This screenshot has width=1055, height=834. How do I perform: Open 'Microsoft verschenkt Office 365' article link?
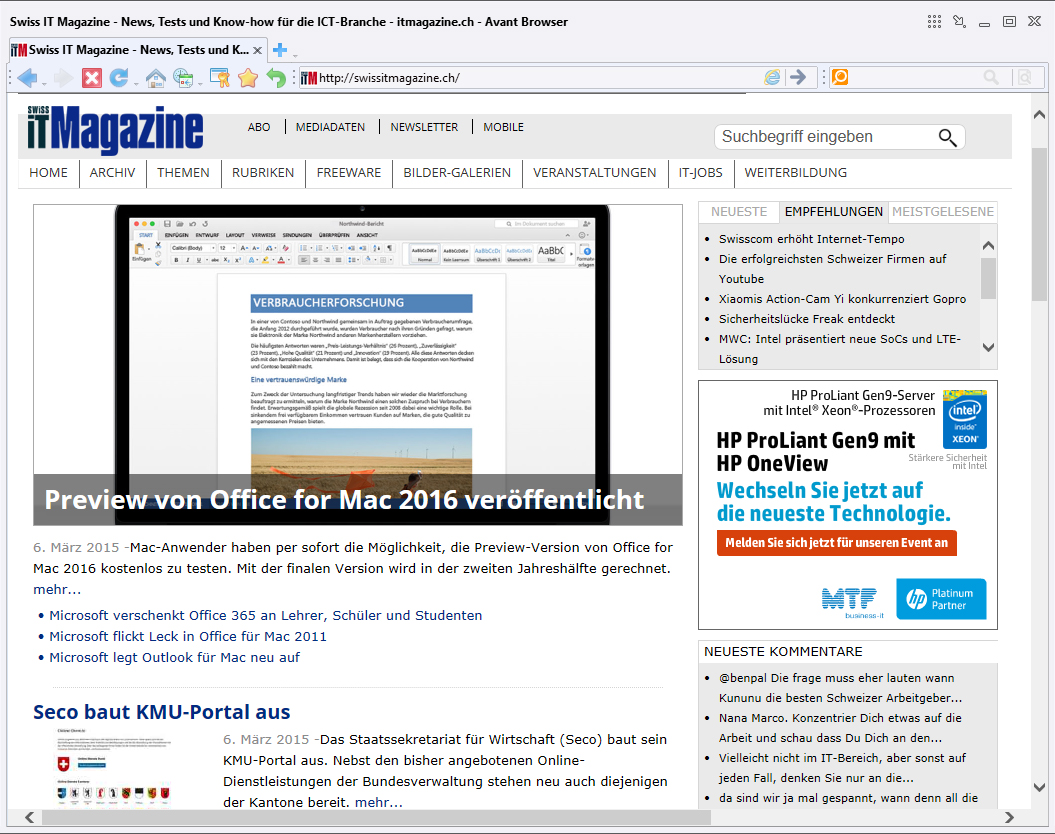pos(265,615)
